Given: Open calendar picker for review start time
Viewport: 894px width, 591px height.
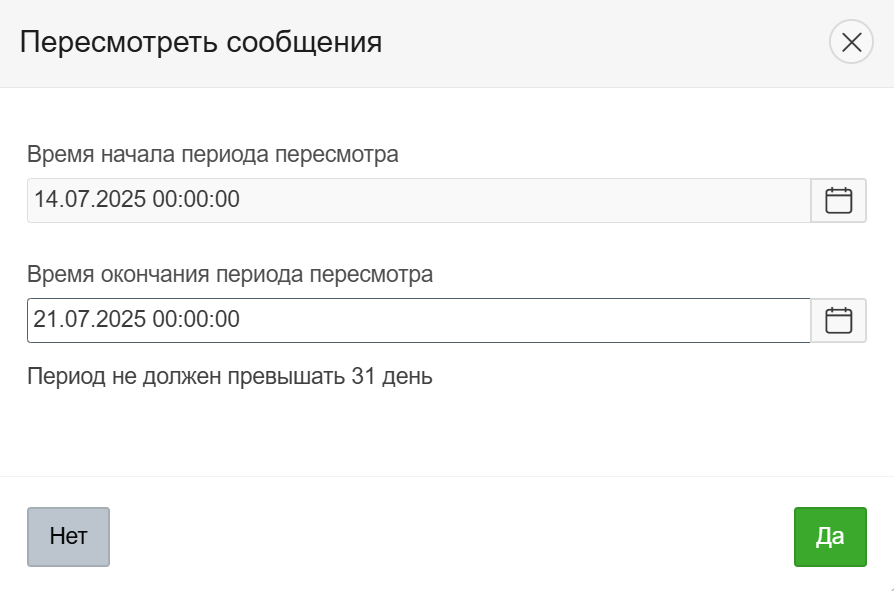Looking at the screenshot, I should pyautogui.click(x=838, y=200).
